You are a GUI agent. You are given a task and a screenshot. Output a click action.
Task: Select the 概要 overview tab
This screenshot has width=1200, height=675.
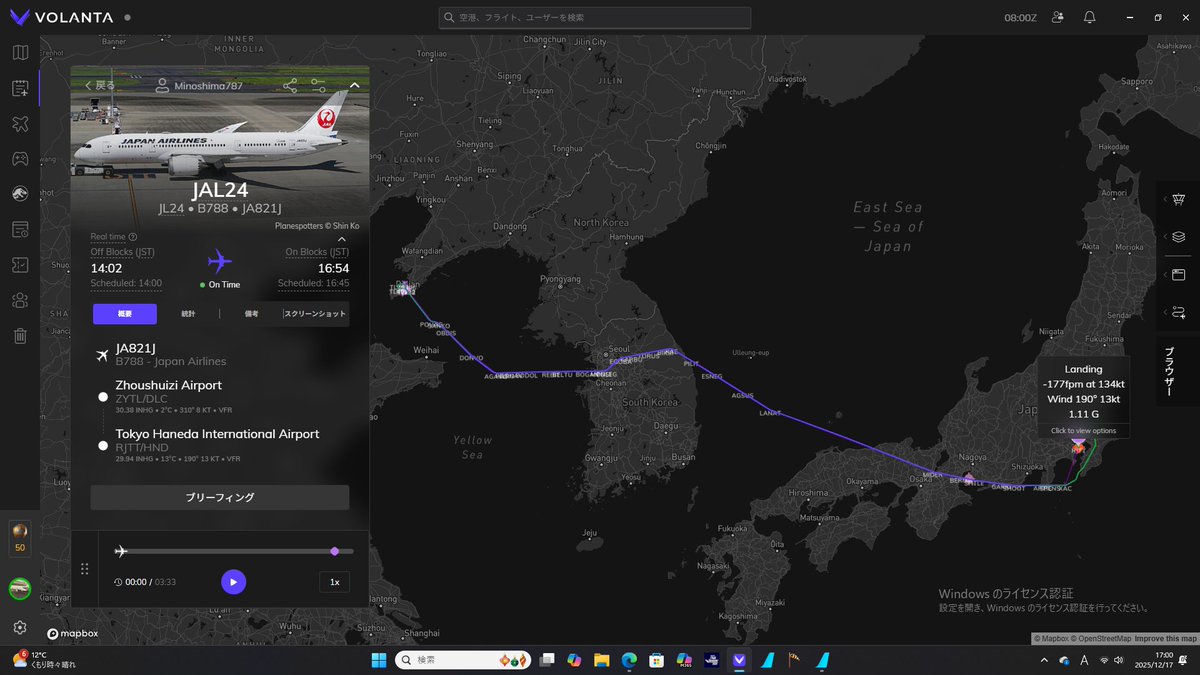(125, 314)
